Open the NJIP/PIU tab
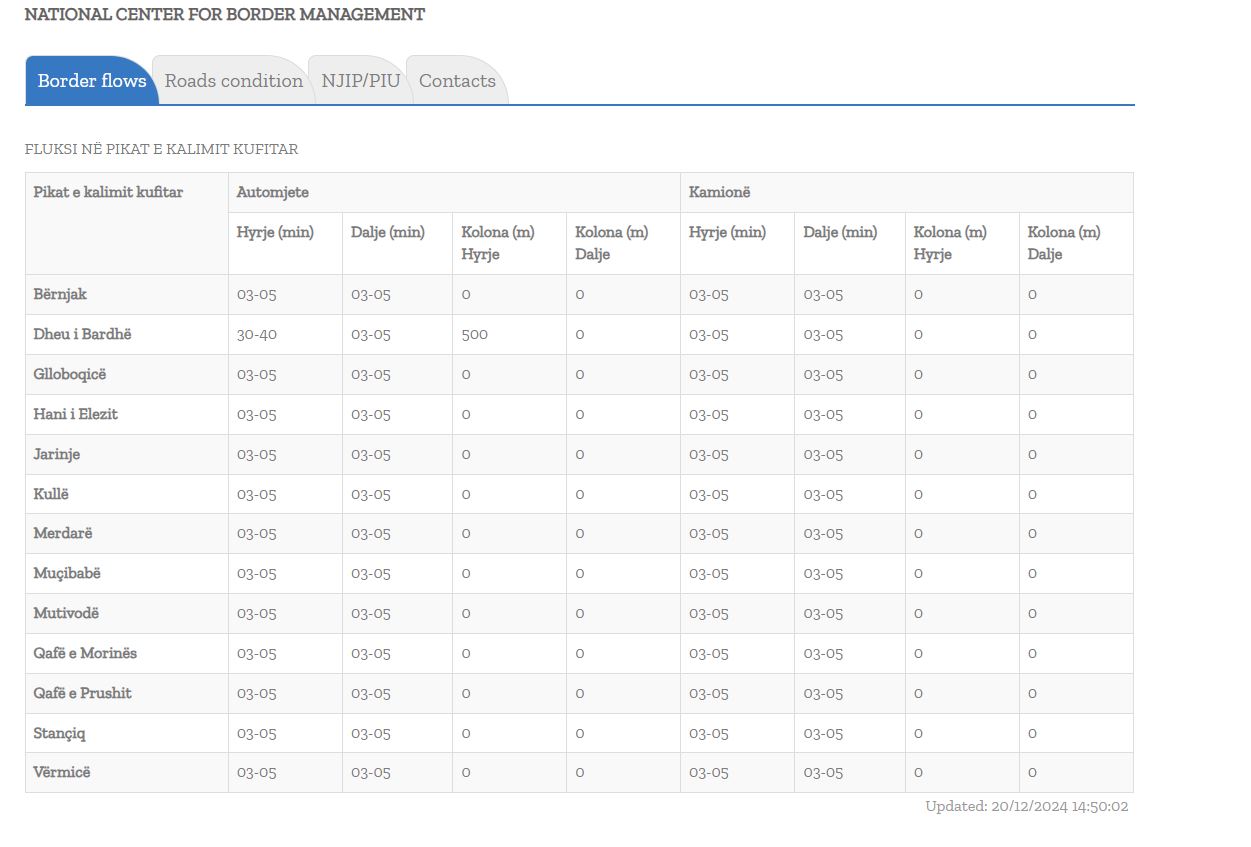Viewport: 1251px width, 847px height. 360,81
